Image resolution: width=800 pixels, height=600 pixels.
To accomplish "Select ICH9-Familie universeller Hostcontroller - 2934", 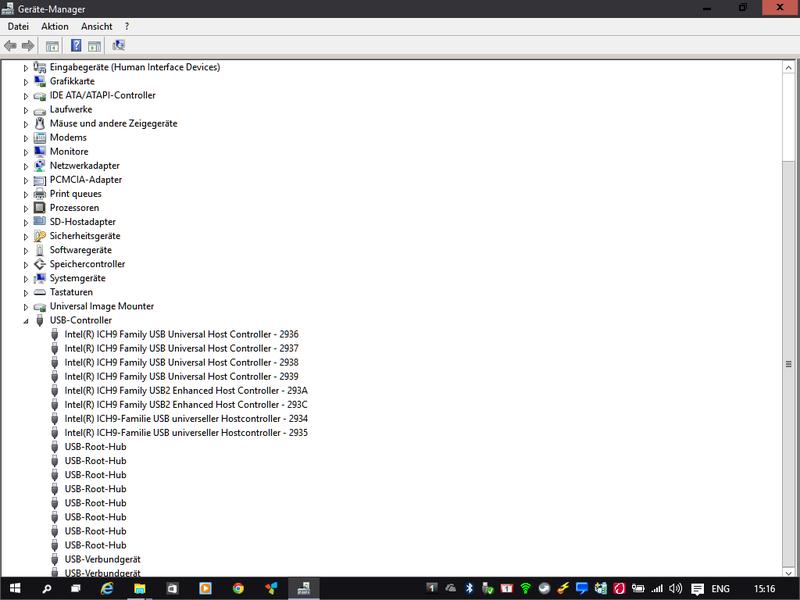I will click(x=186, y=419).
